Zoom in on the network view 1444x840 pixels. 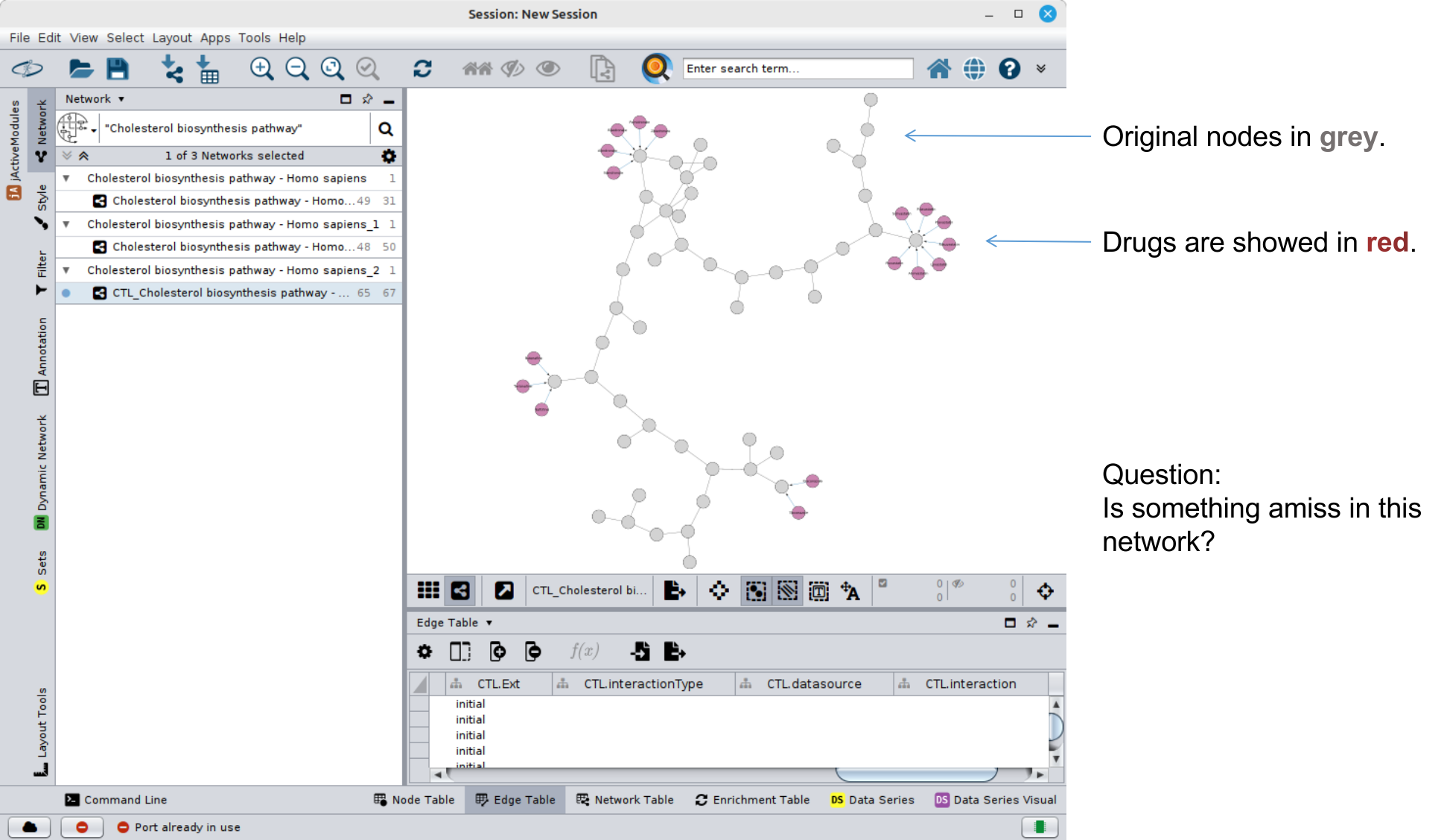pos(261,69)
